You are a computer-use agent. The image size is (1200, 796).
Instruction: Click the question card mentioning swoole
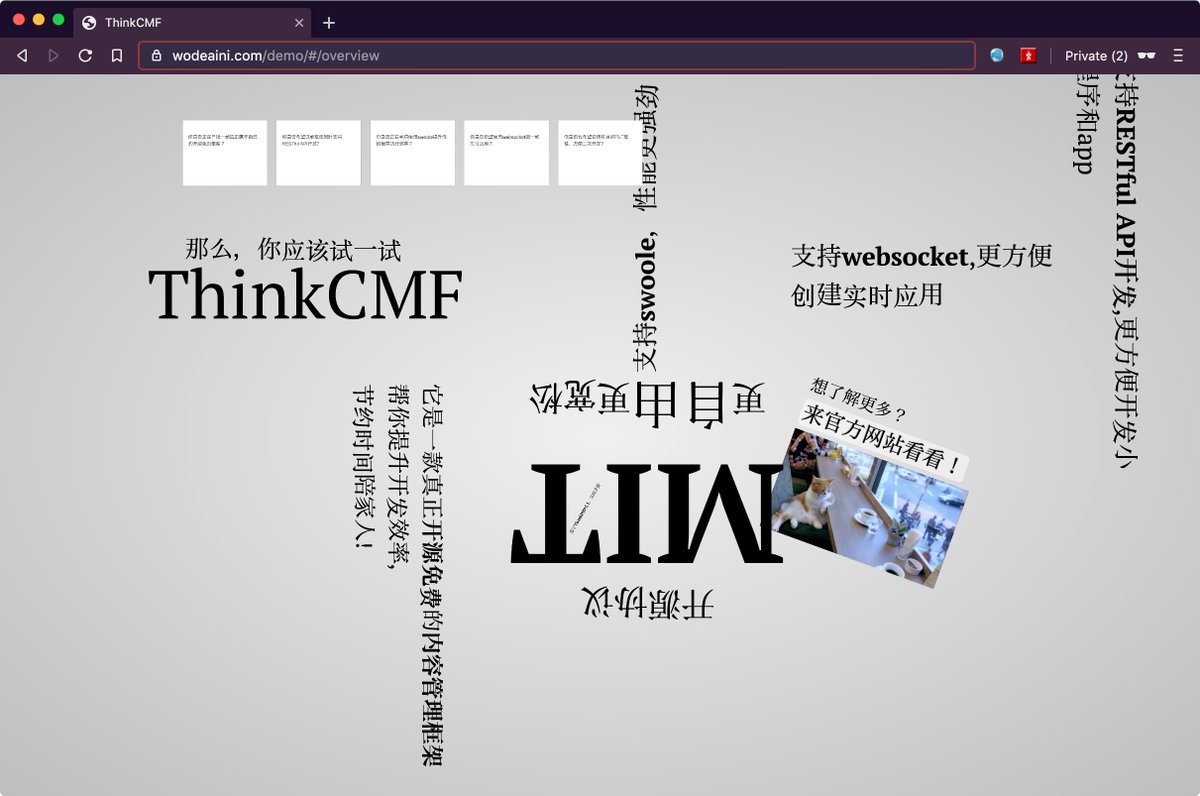coord(413,152)
